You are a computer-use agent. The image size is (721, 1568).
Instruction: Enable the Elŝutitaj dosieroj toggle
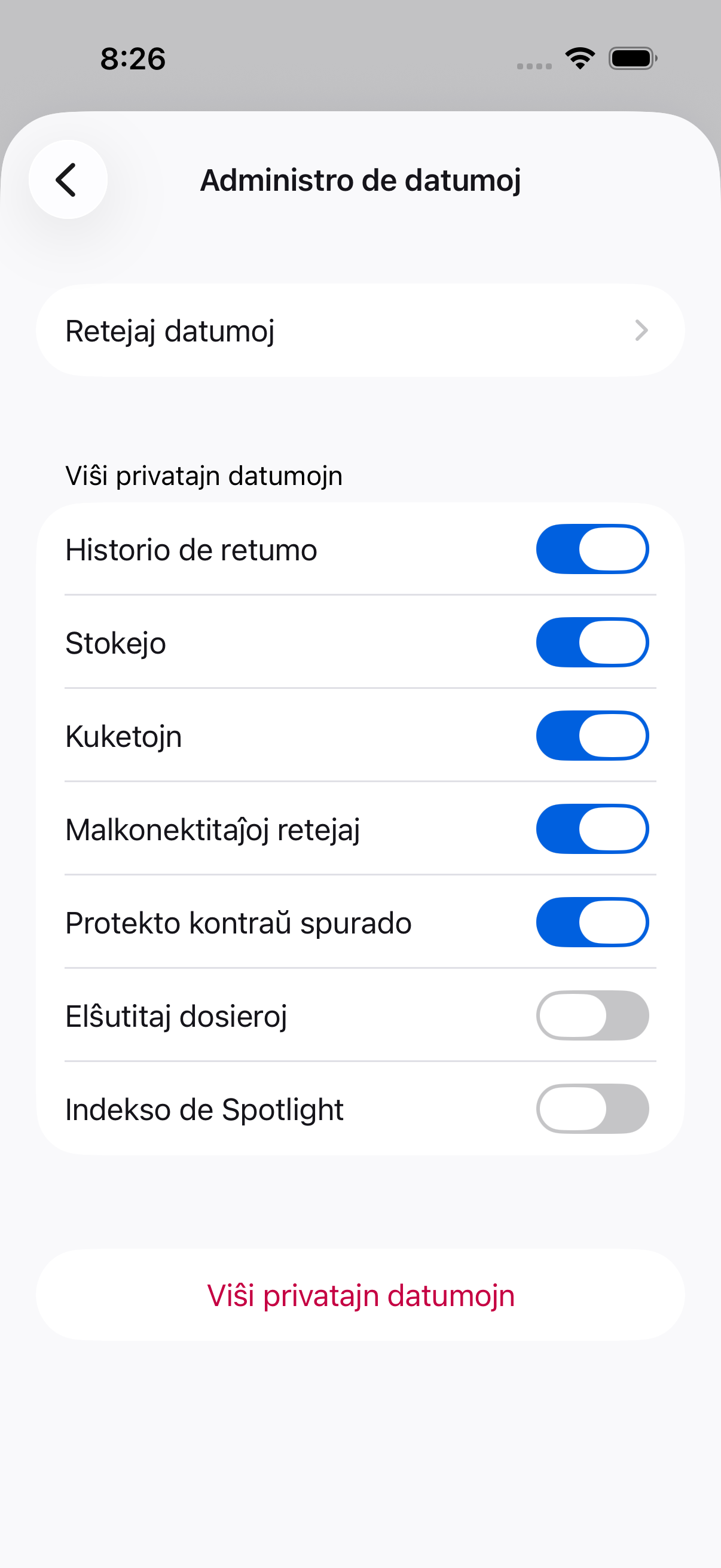592,1015
